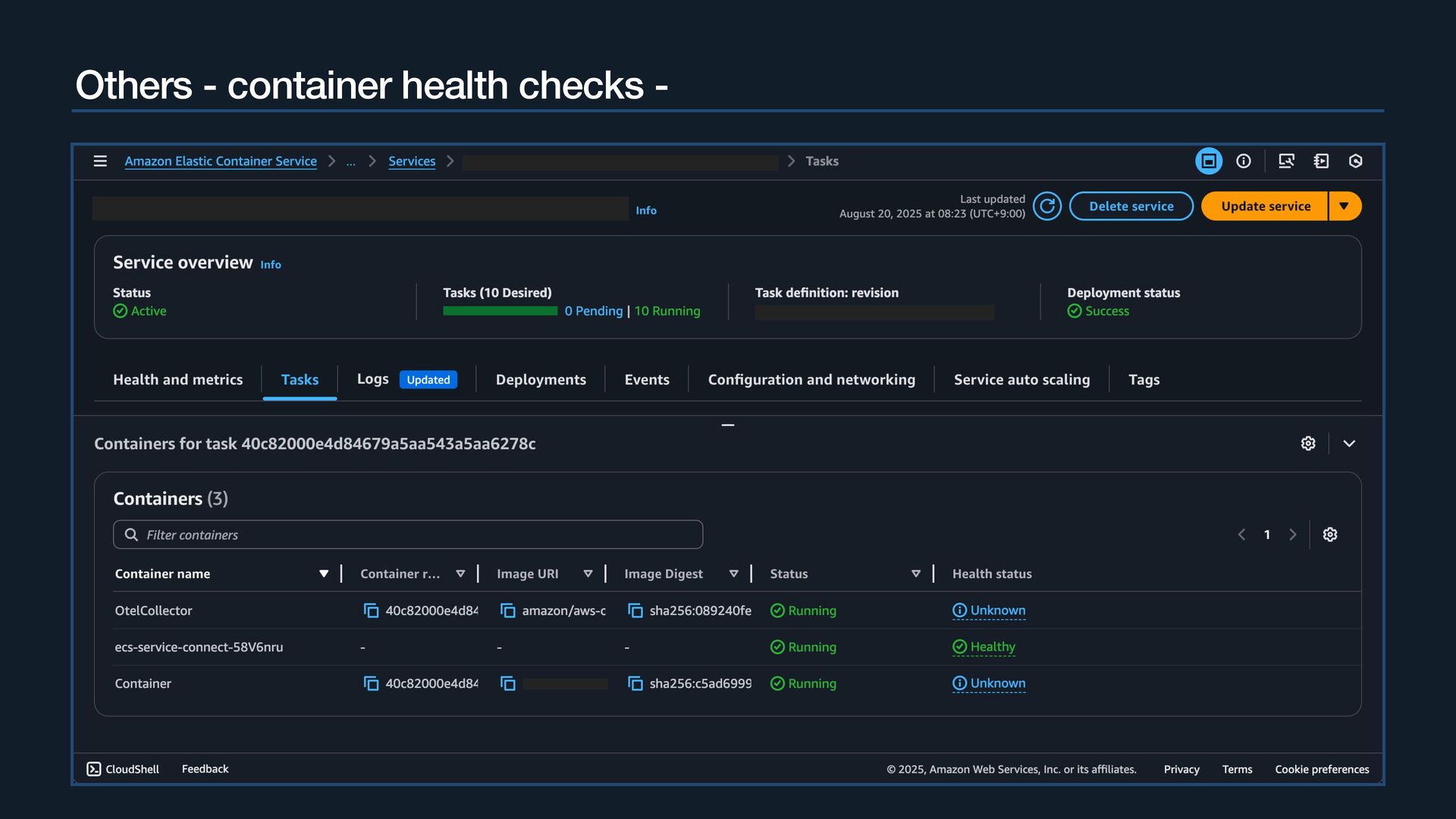Copy OtelCollector image URI

508,610
